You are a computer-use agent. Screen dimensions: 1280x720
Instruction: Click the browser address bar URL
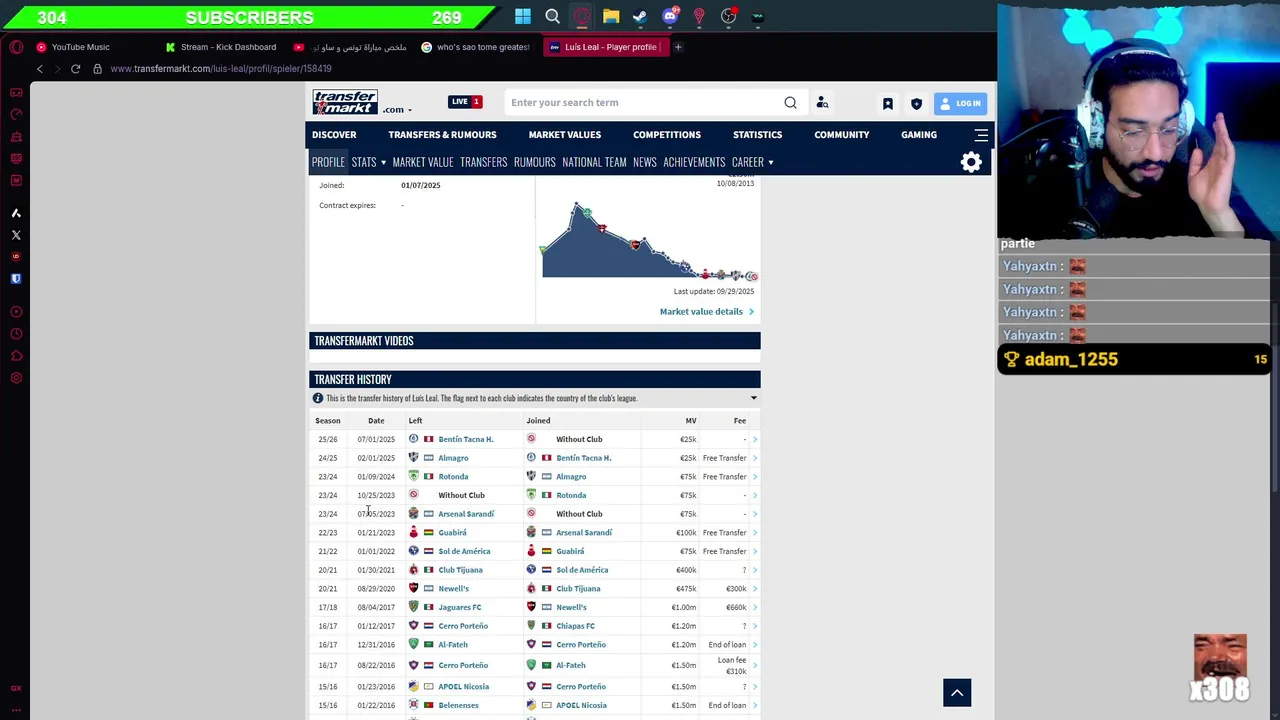221,69
